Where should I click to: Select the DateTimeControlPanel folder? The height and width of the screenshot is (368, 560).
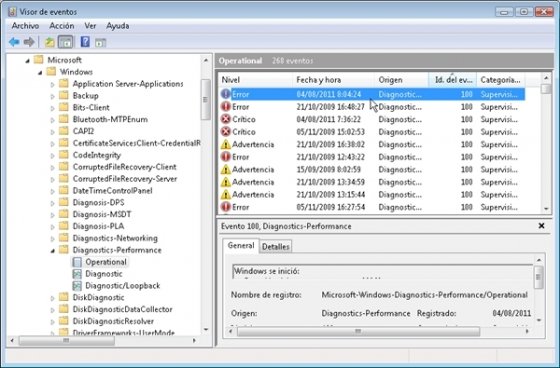[x=112, y=190]
